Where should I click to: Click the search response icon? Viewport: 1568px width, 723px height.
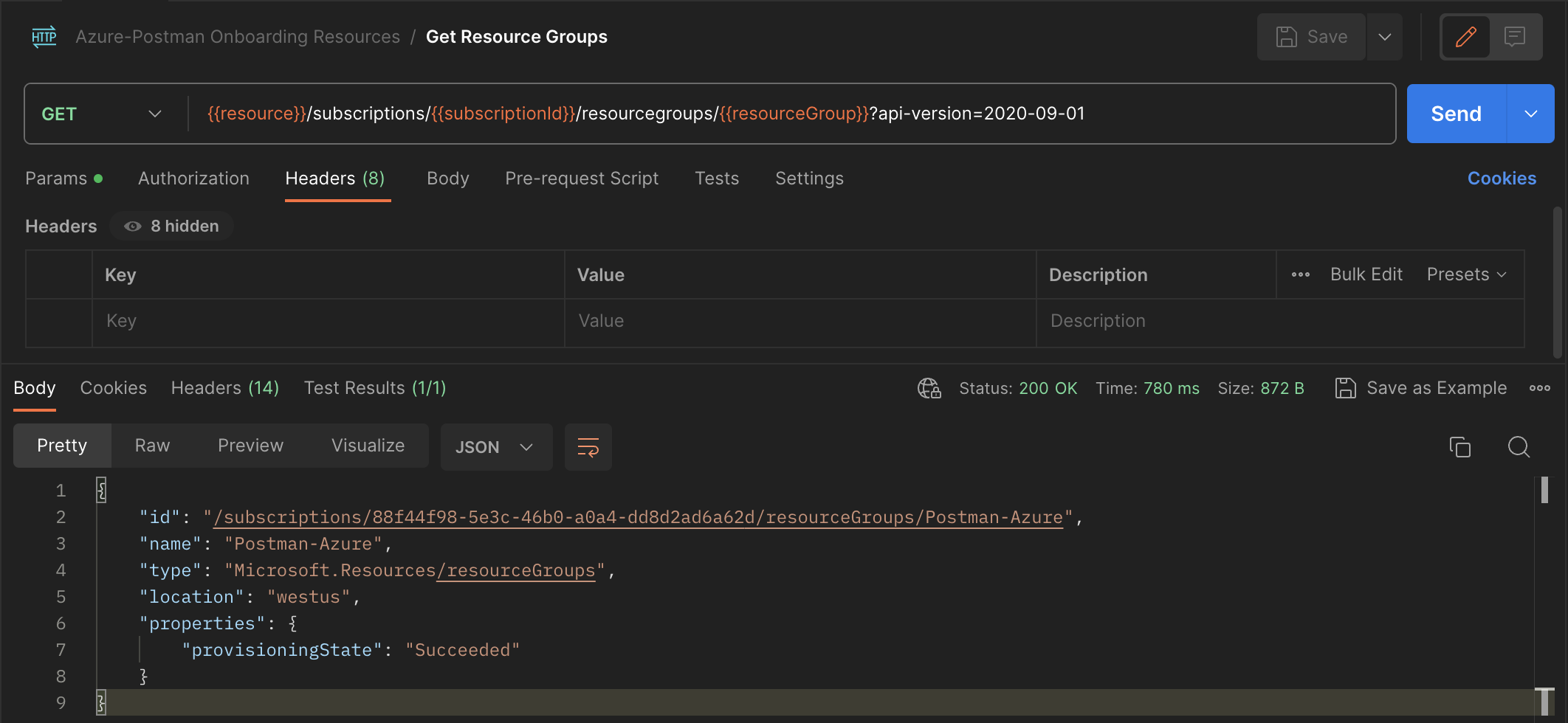click(x=1519, y=447)
